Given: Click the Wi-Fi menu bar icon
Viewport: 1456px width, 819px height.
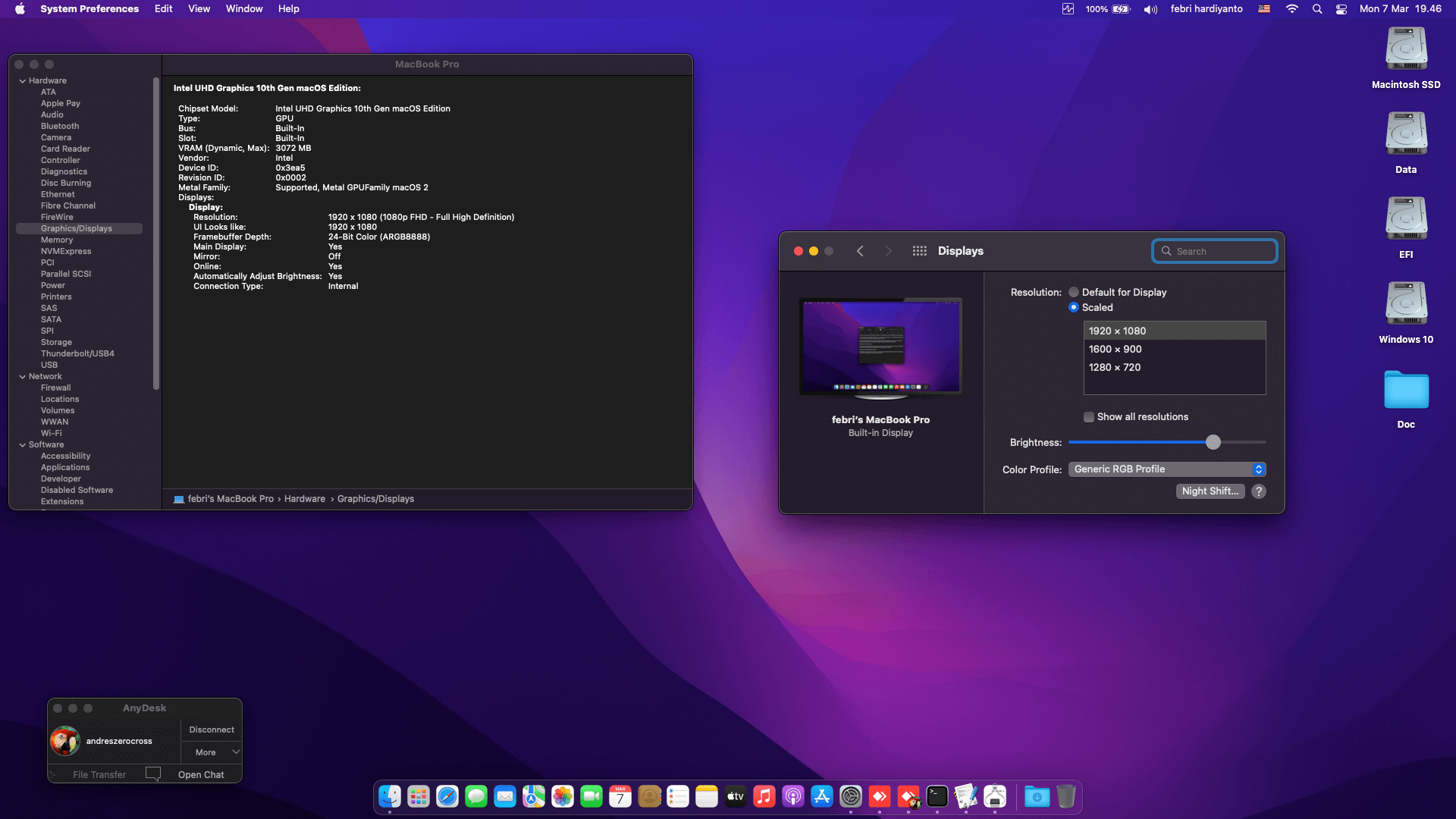Looking at the screenshot, I should click(1292, 9).
